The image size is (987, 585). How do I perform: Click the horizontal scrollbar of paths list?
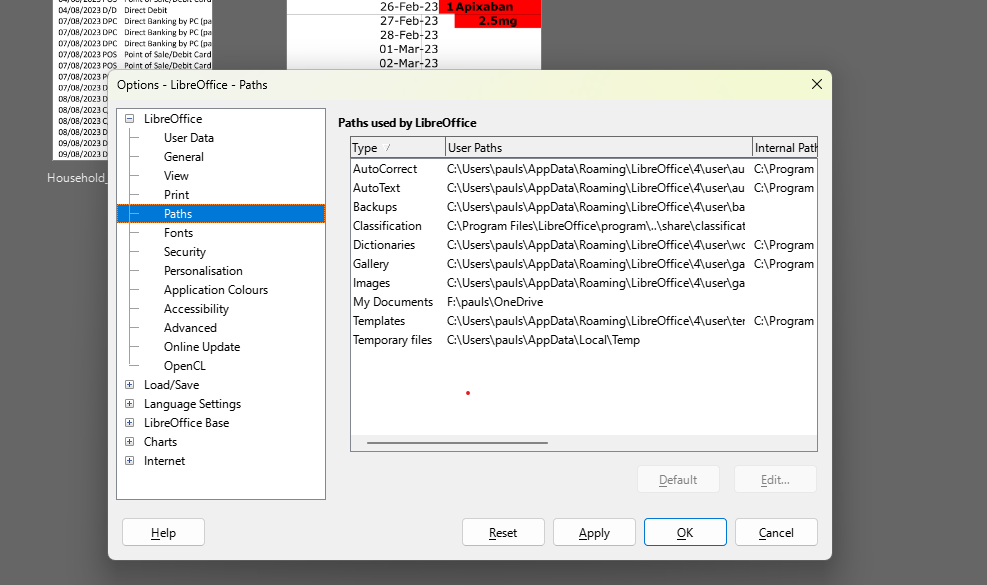point(457,443)
